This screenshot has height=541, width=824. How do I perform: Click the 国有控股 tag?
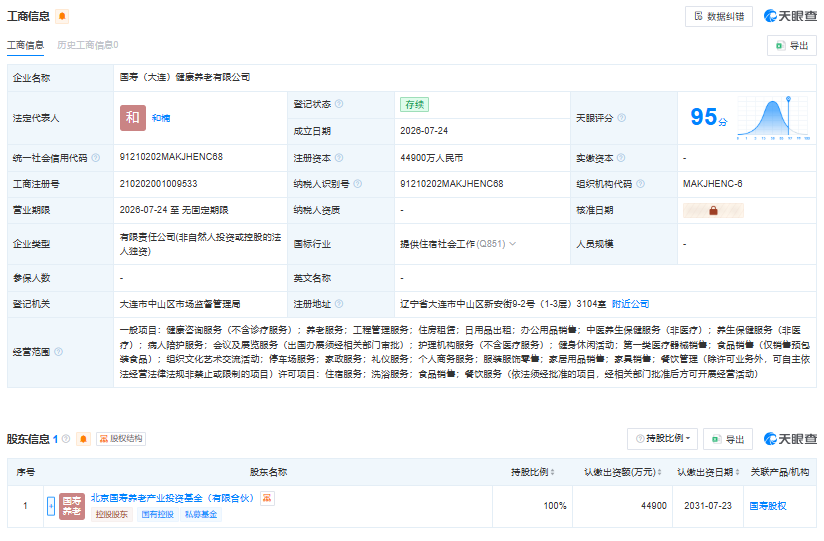pos(157,514)
